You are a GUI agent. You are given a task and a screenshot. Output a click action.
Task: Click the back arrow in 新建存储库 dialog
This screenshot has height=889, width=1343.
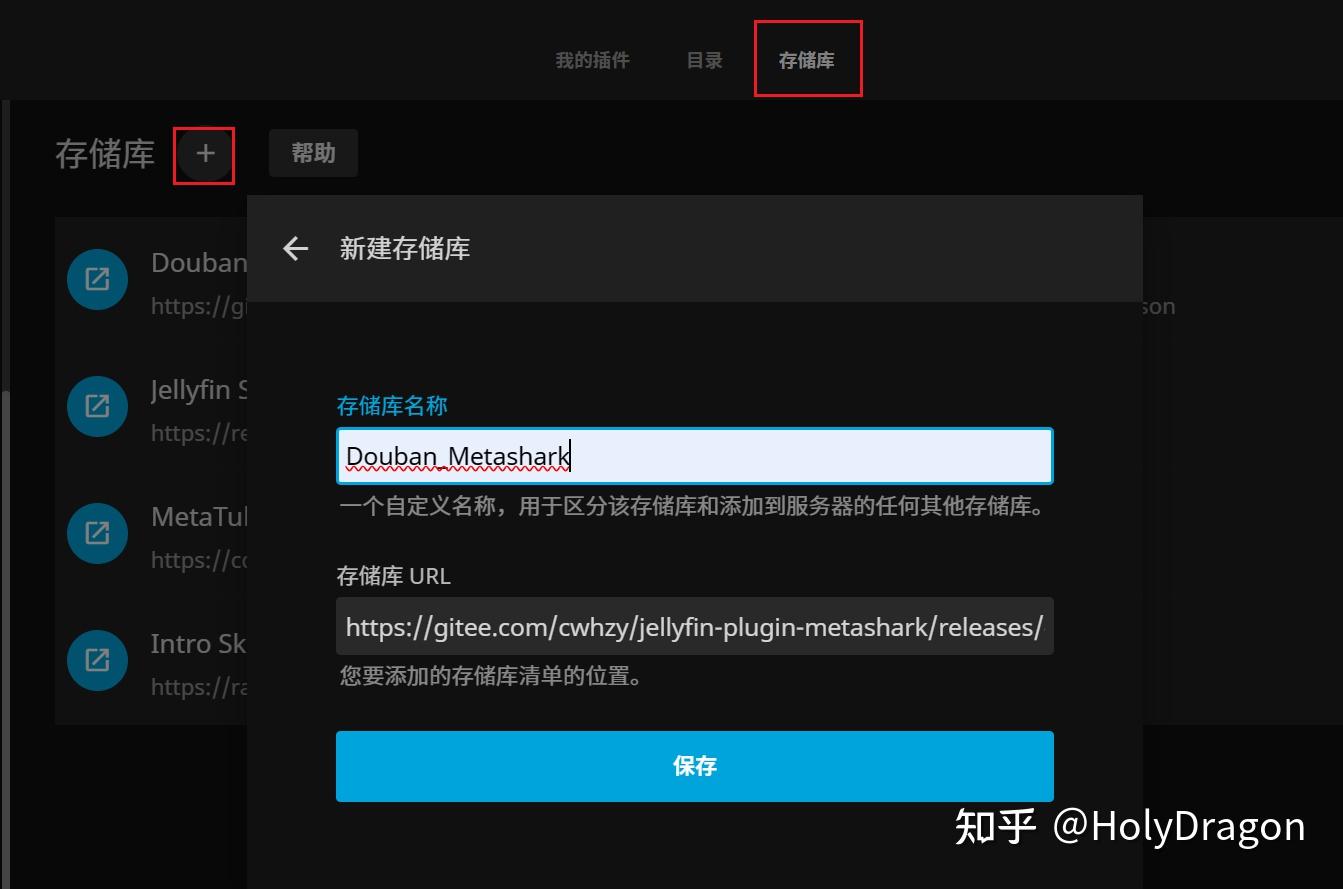pyautogui.click(x=295, y=249)
